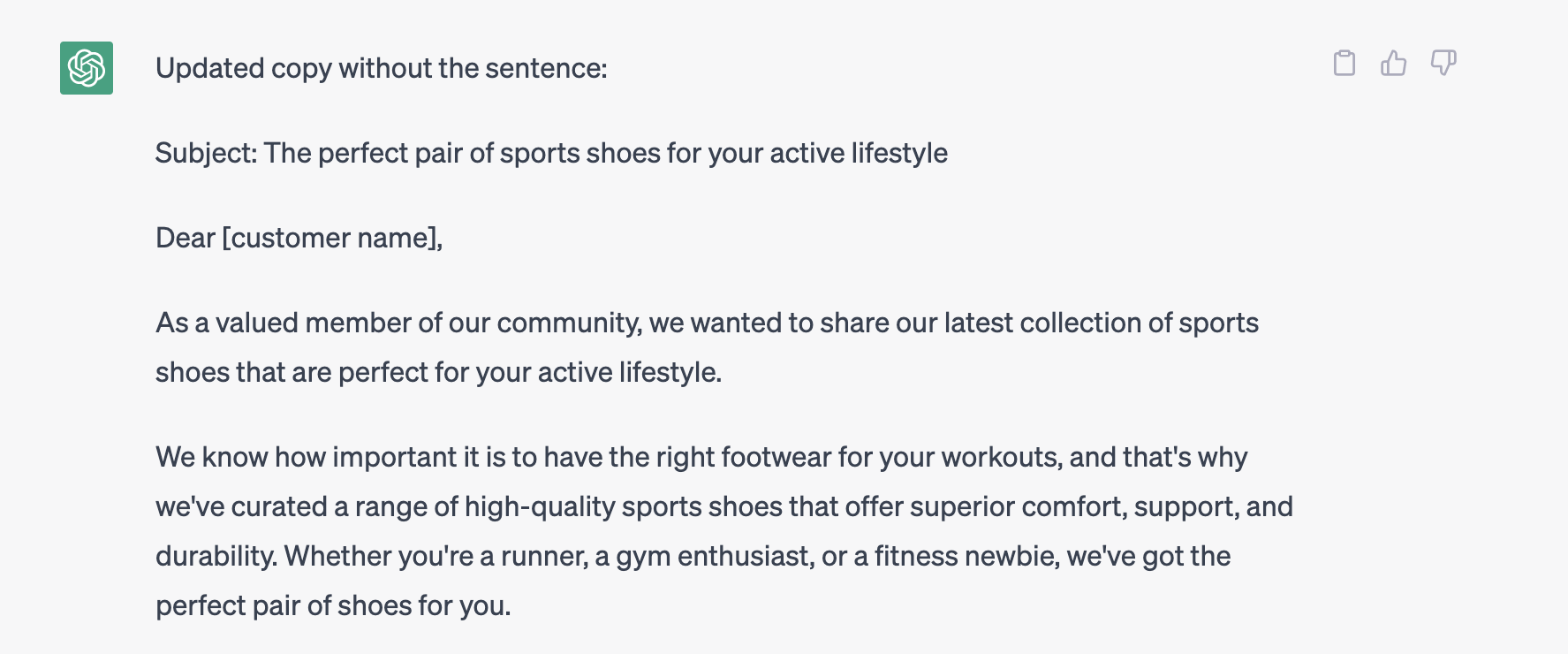Image resolution: width=1568 pixels, height=654 pixels.
Task: Mark the response with thumbs down
Action: click(1443, 63)
